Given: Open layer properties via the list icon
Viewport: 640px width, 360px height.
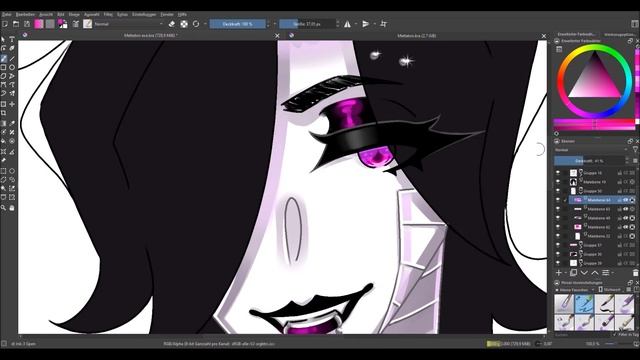Looking at the screenshot, I should point(606,272).
